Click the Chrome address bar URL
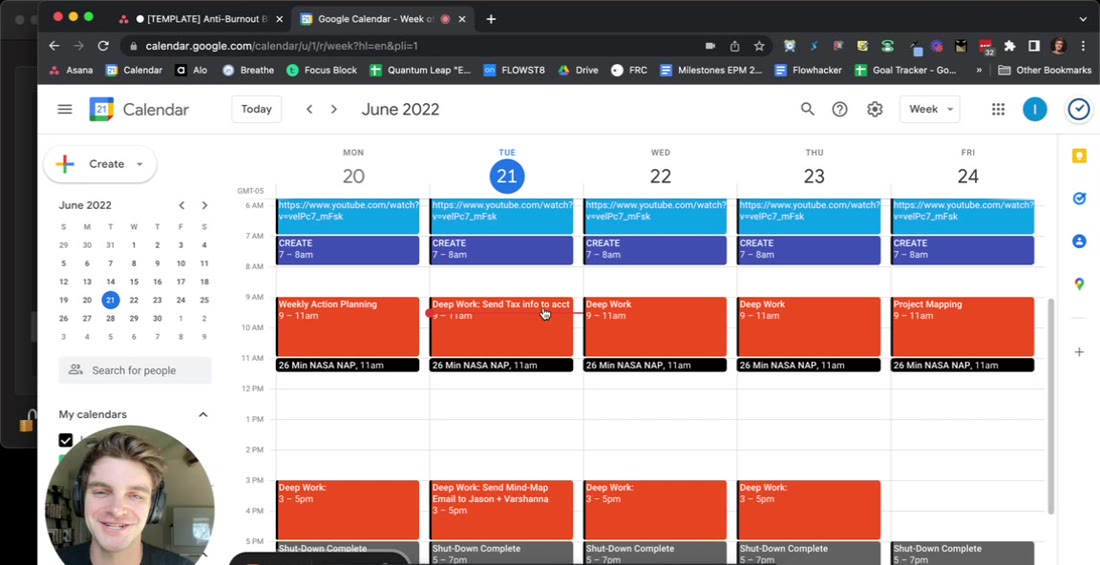1100x565 pixels. coord(282,46)
